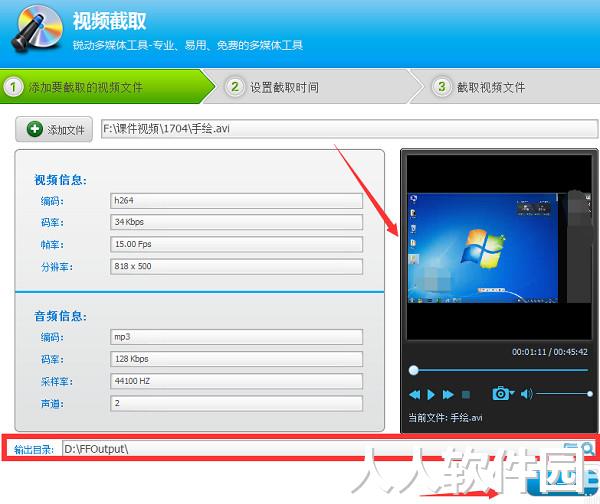Open output folder with magnifier icon

click(587, 448)
